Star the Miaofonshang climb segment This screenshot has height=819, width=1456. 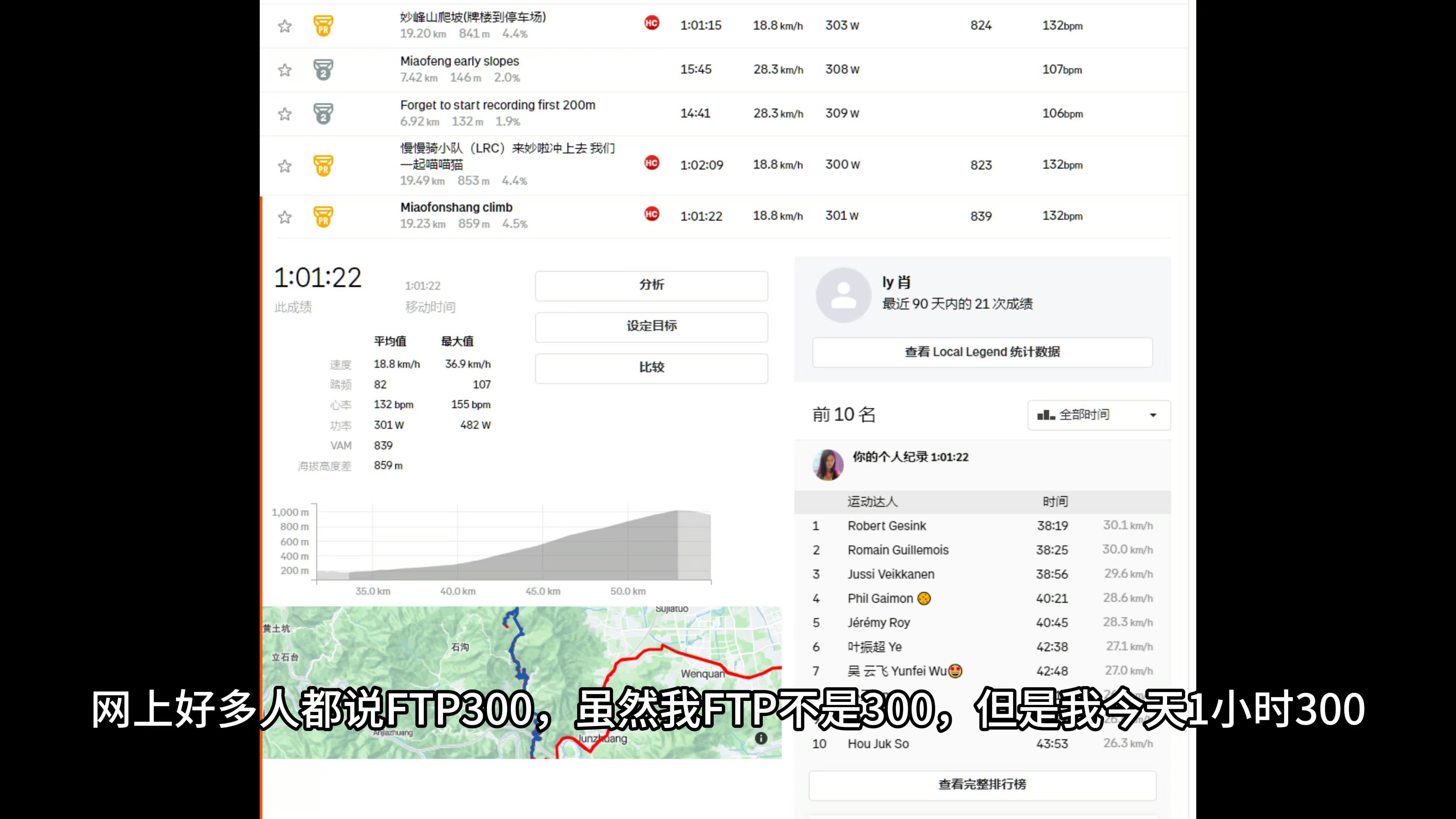285,218
